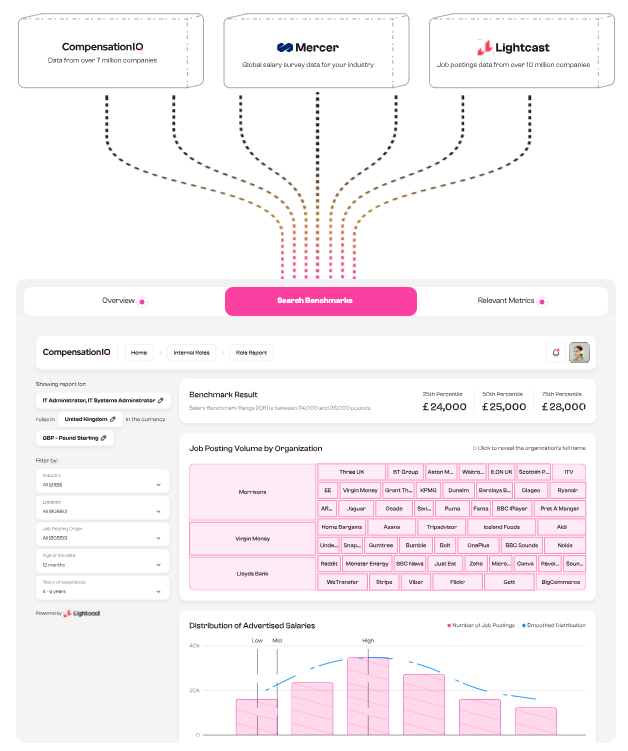Click the pink dot beside Relevant Metrics
Image resolution: width=628 pixels, height=751 pixels.
click(x=542, y=302)
